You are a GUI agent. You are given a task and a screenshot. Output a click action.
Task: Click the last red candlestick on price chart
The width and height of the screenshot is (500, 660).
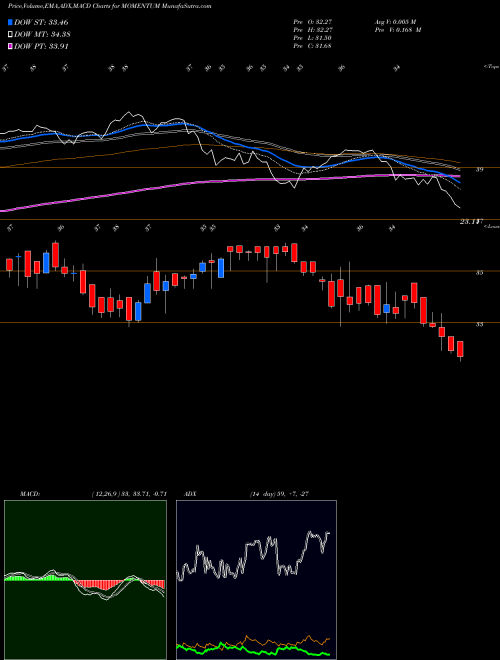(x=460, y=349)
